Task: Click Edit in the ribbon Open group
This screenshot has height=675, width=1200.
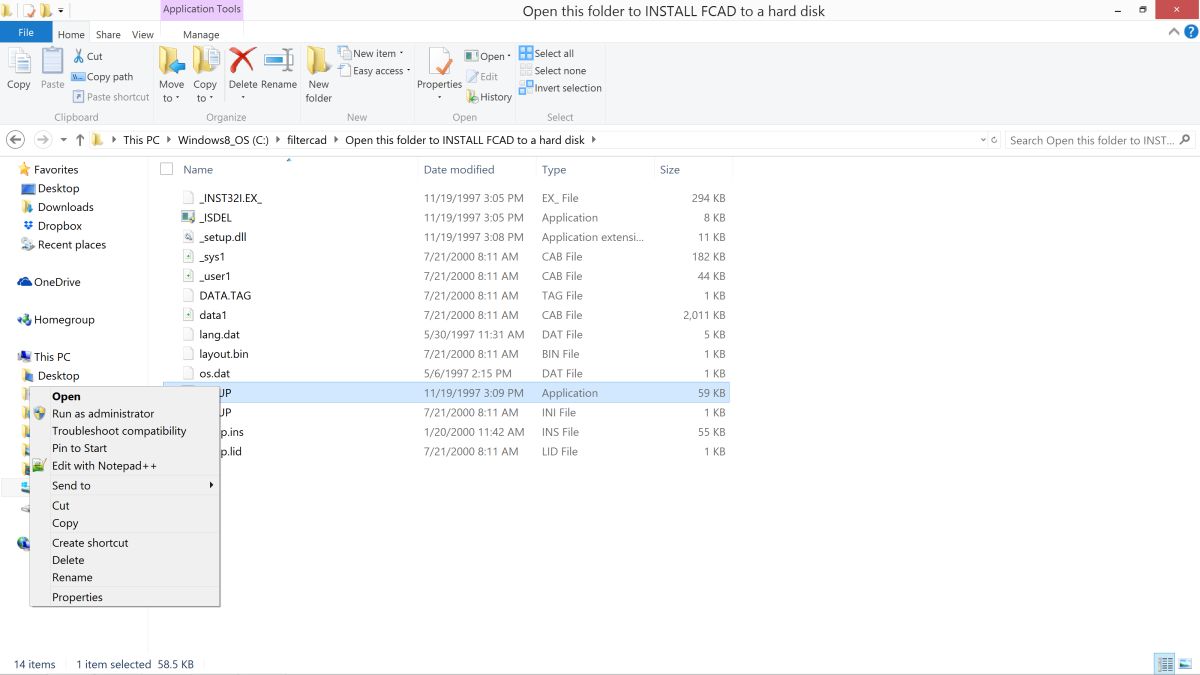Action: (482, 77)
